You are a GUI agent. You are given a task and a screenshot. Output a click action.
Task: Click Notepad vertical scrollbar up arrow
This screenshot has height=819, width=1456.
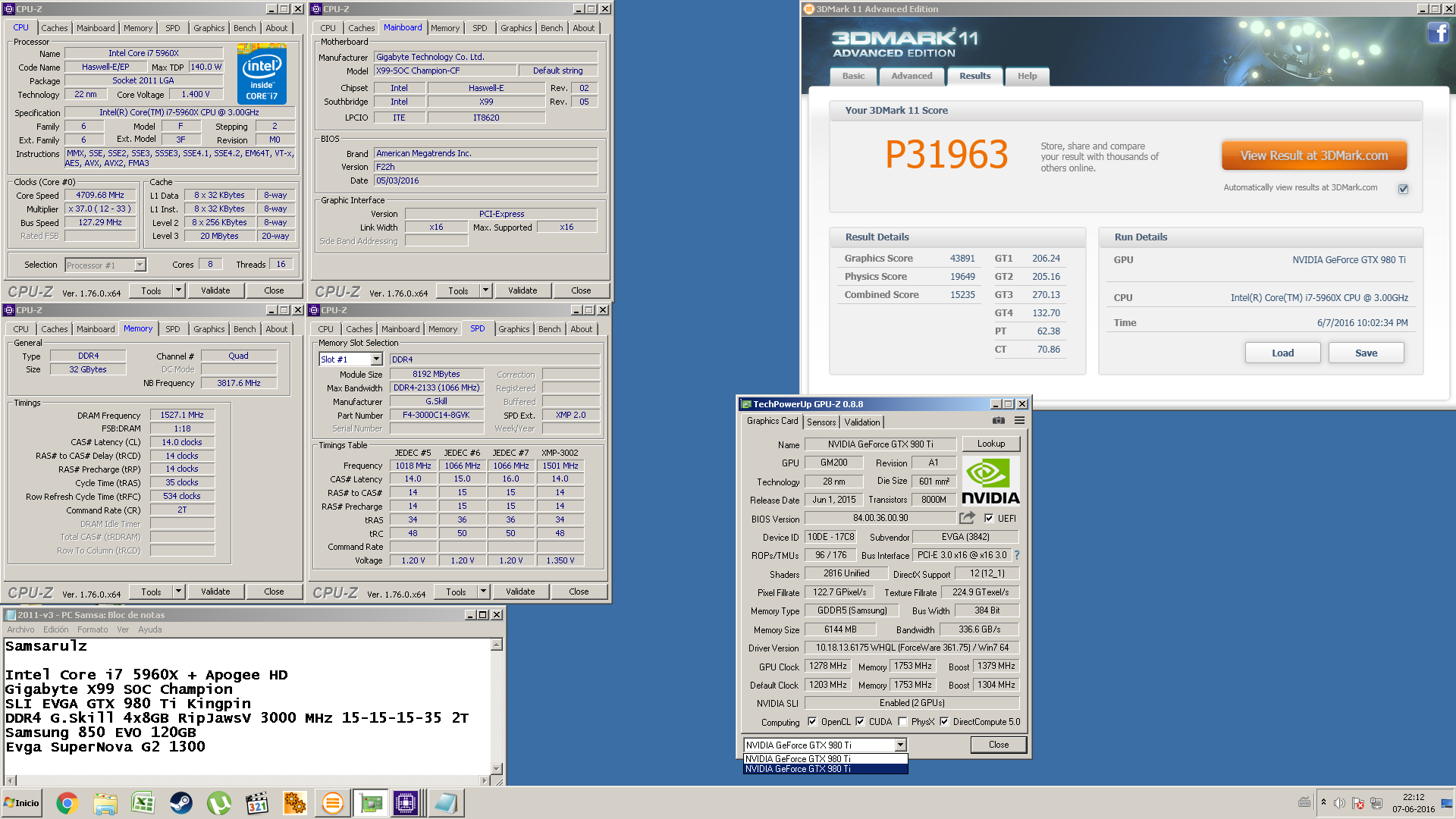497,645
